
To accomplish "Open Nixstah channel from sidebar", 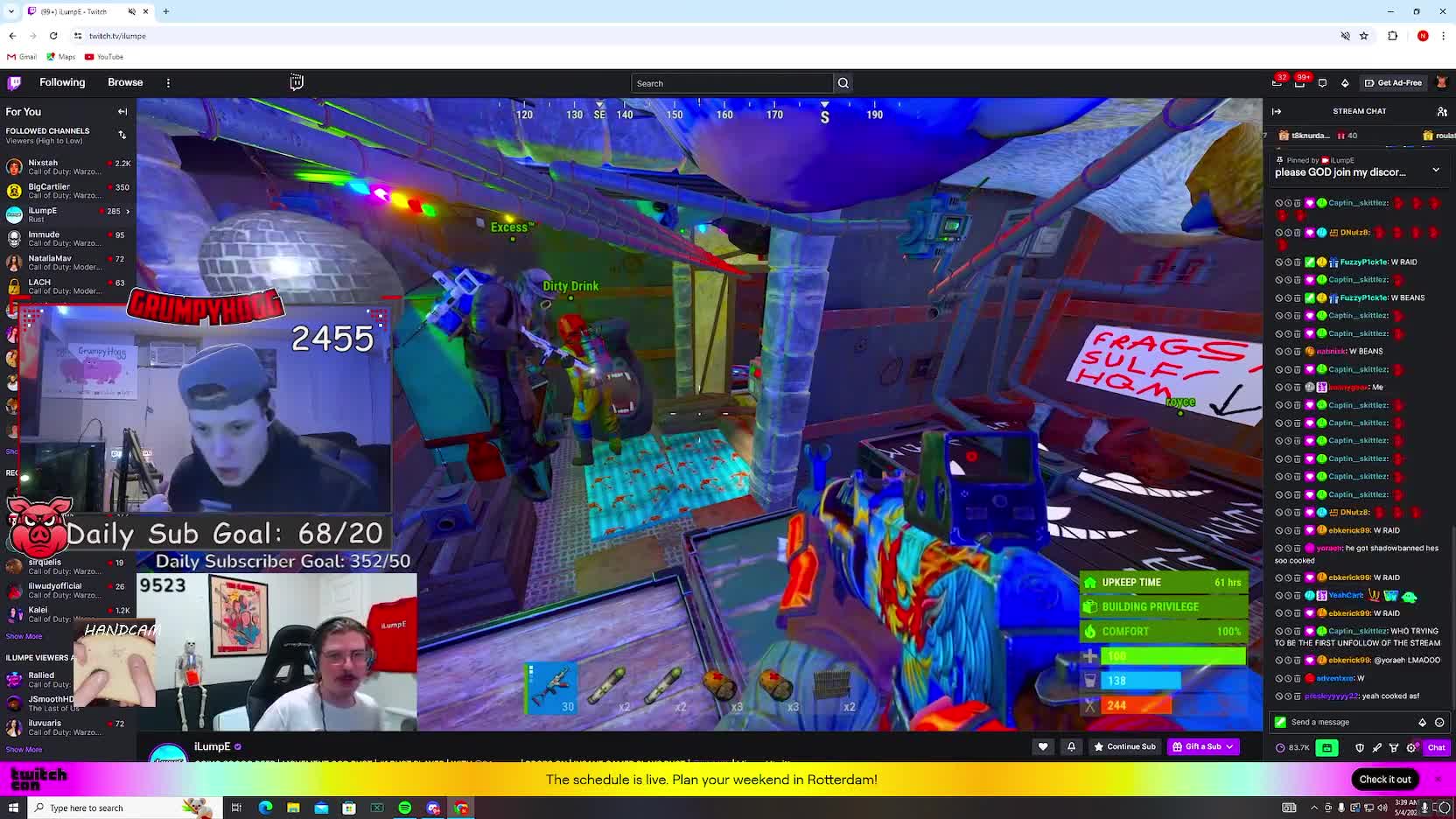I will 67,166.
